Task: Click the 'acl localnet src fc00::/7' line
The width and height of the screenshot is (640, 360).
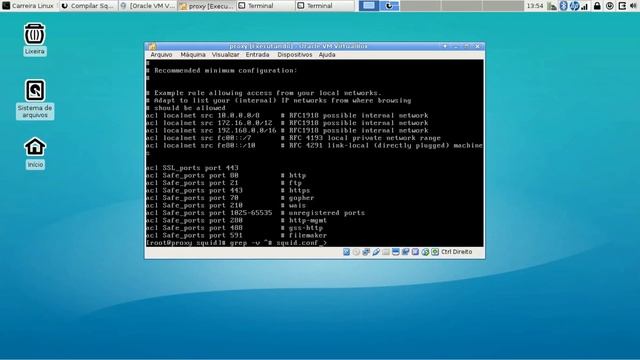Action: click(293, 138)
